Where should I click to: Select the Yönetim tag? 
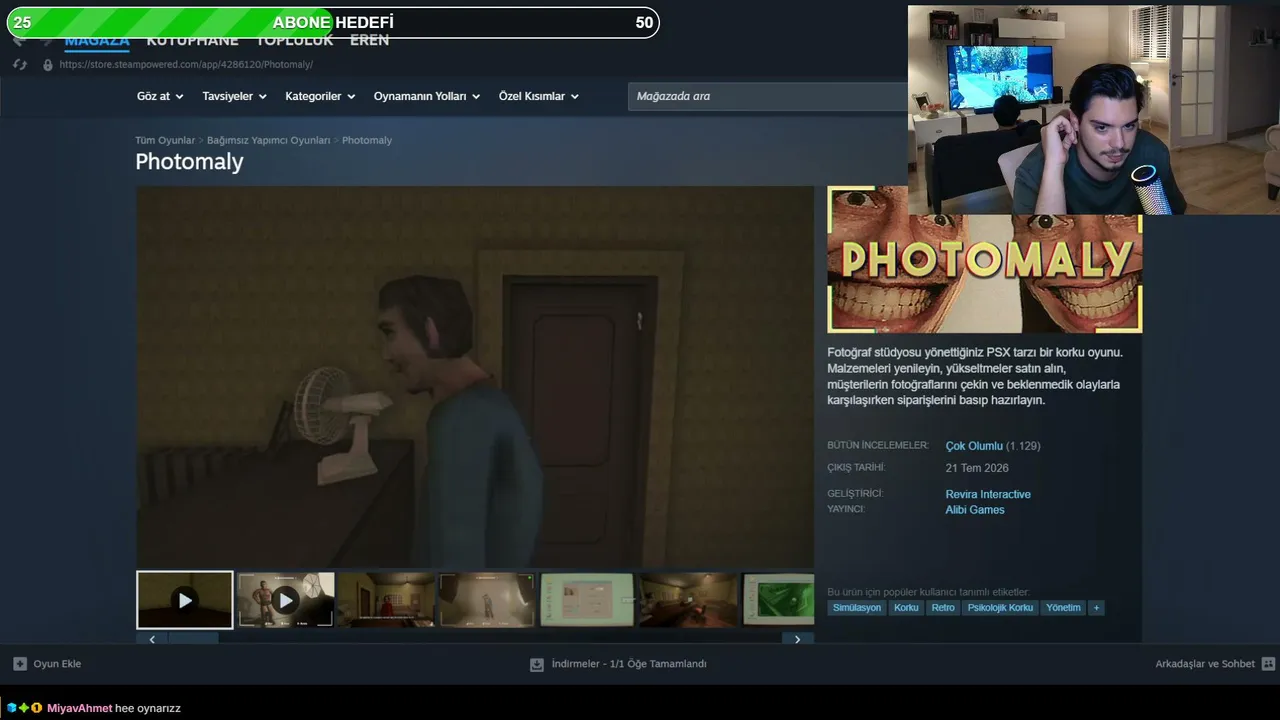(x=1063, y=607)
